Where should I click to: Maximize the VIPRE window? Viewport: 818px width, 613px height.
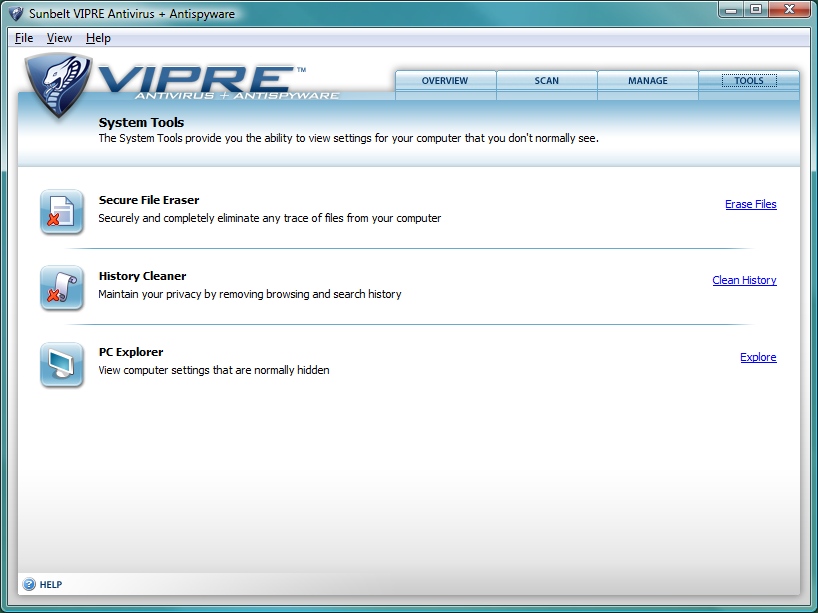(x=756, y=10)
